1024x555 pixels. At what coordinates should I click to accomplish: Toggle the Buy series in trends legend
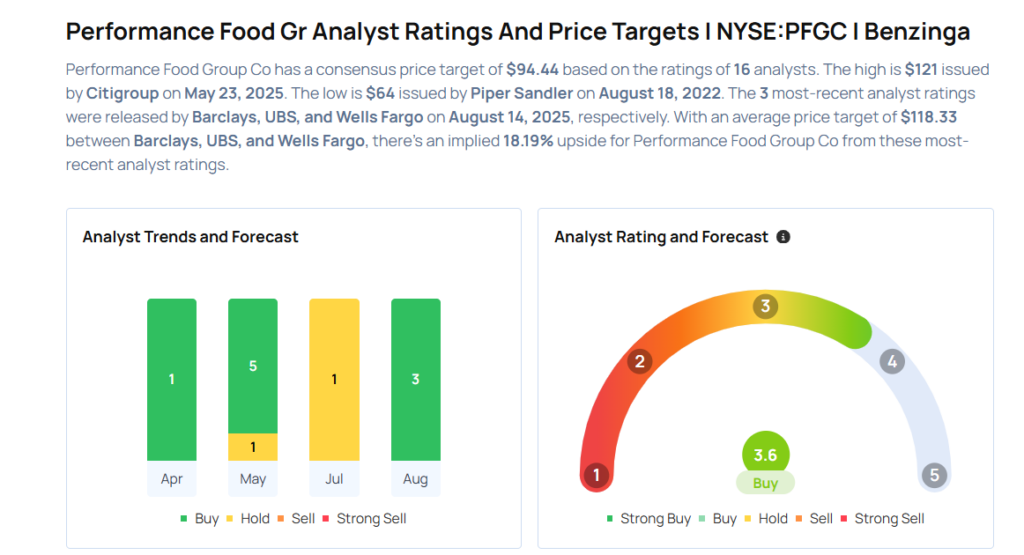pyautogui.click(x=199, y=519)
